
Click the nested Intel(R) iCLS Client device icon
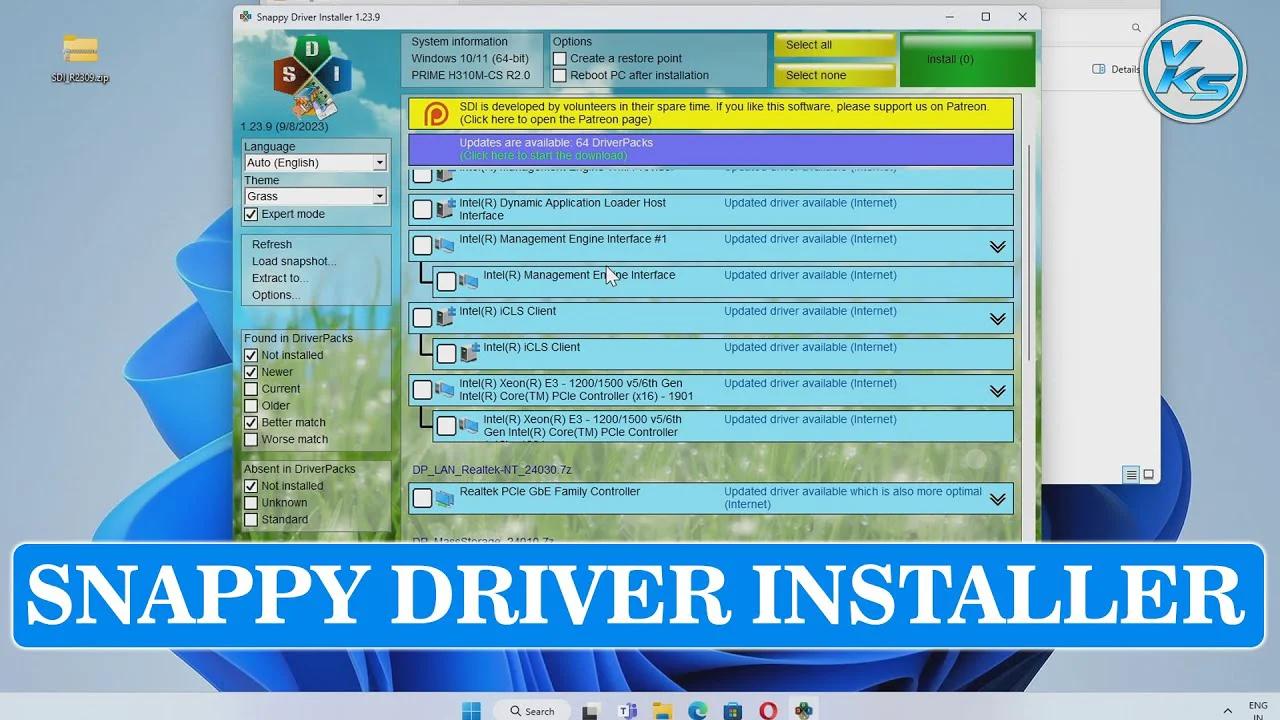coord(469,353)
